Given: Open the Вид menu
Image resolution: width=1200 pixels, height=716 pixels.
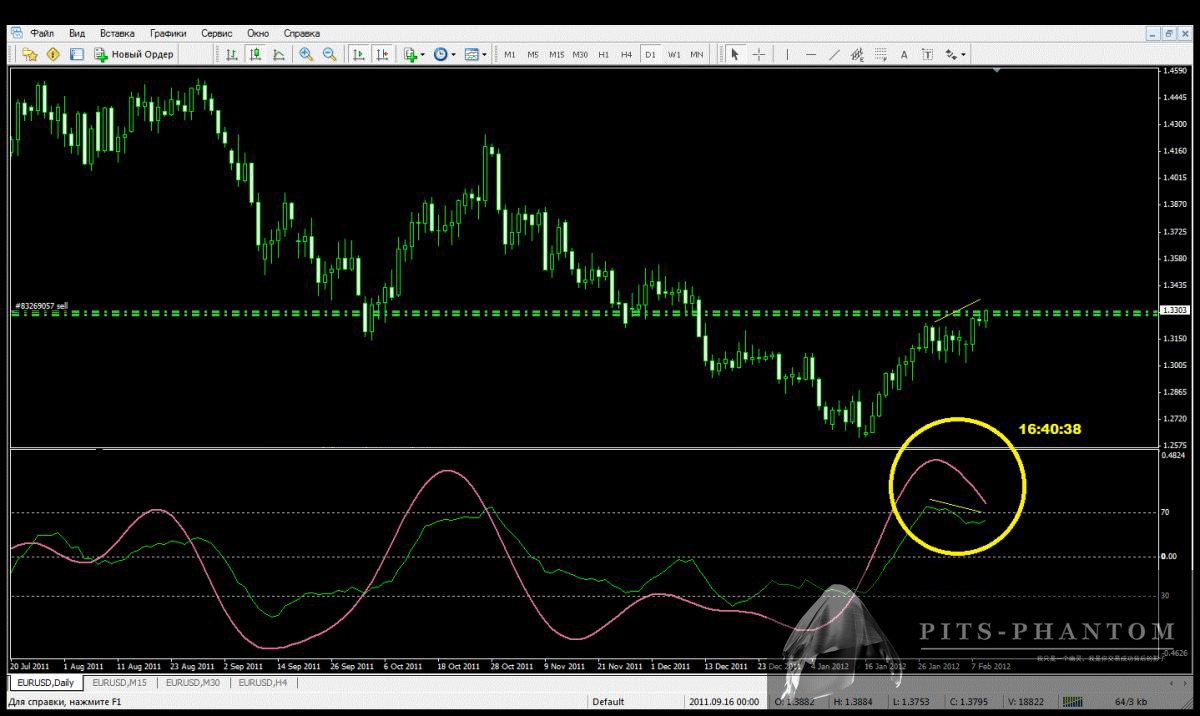Looking at the screenshot, I should pyautogui.click(x=77, y=33).
